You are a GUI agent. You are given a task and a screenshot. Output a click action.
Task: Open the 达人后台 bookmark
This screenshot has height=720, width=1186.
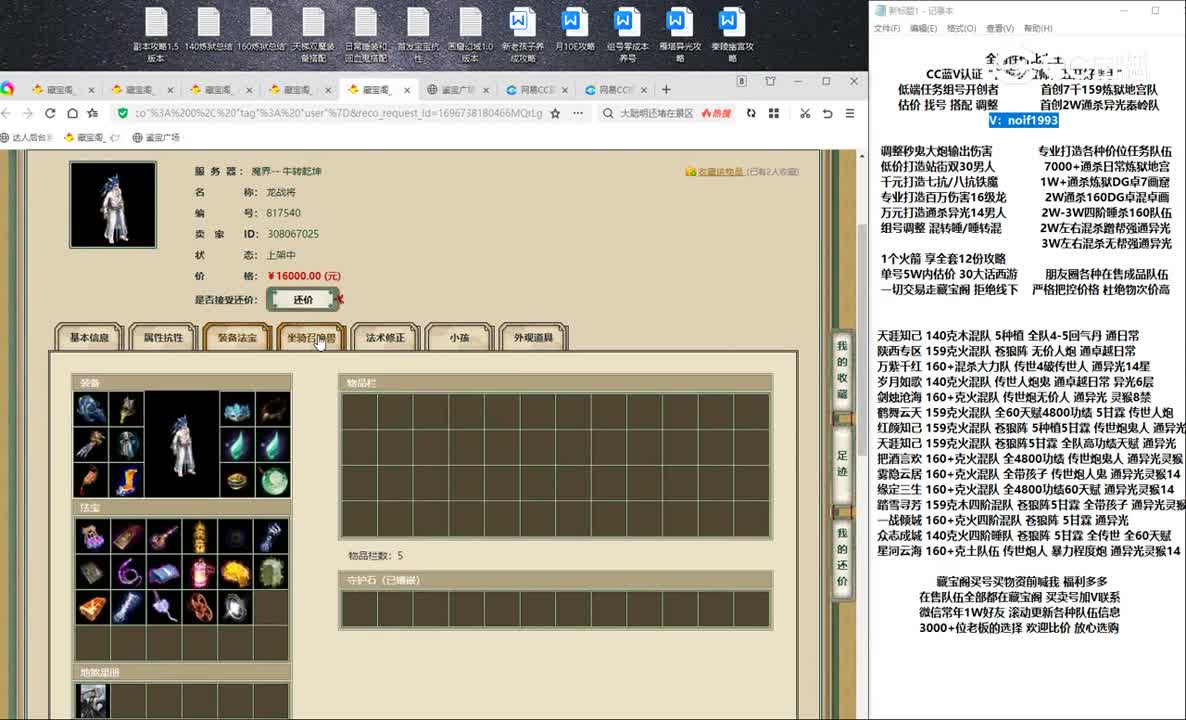coord(27,138)
